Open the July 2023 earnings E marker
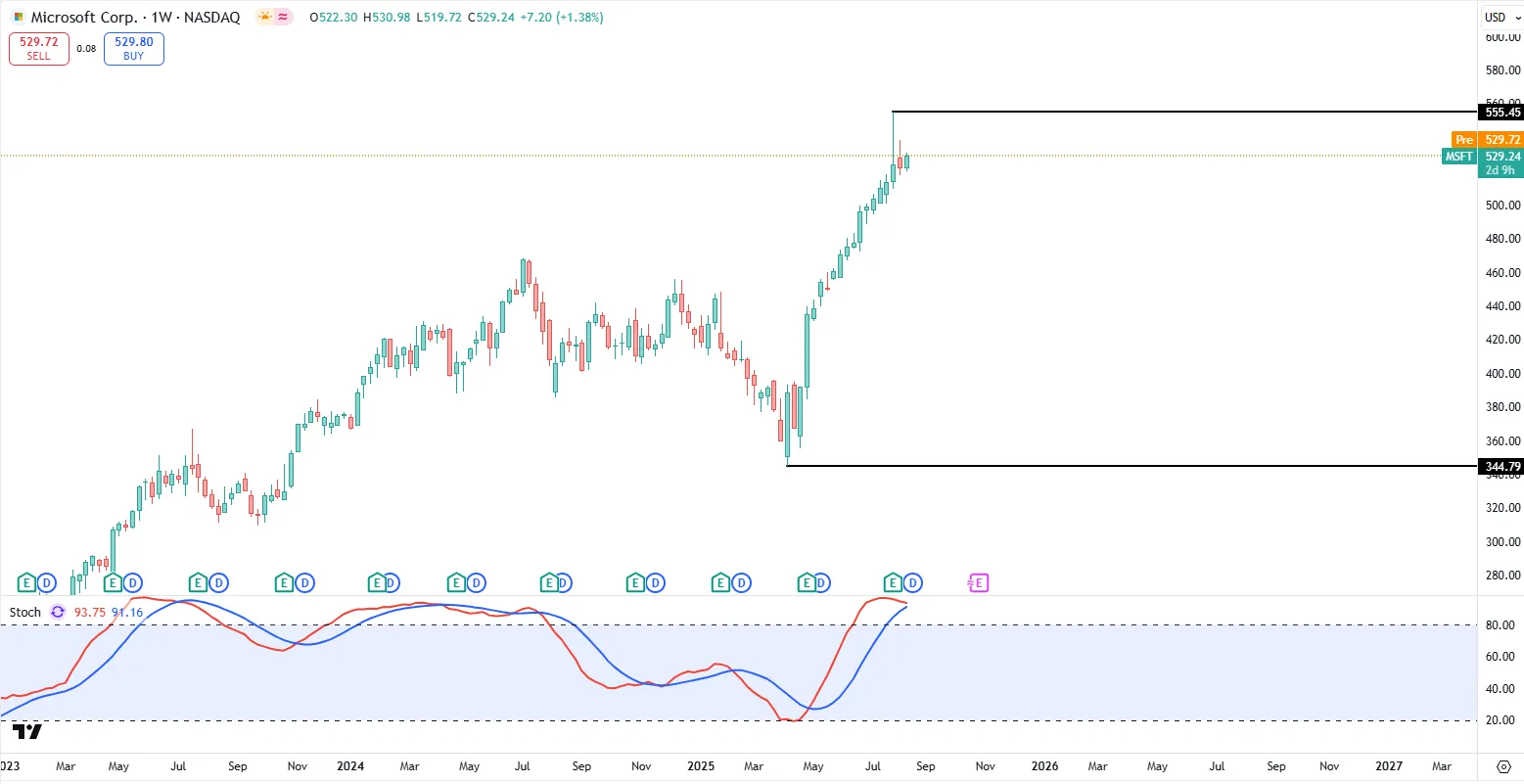Image resolution: width=1524 pixels, height=784 pixels. click(198, 583)
